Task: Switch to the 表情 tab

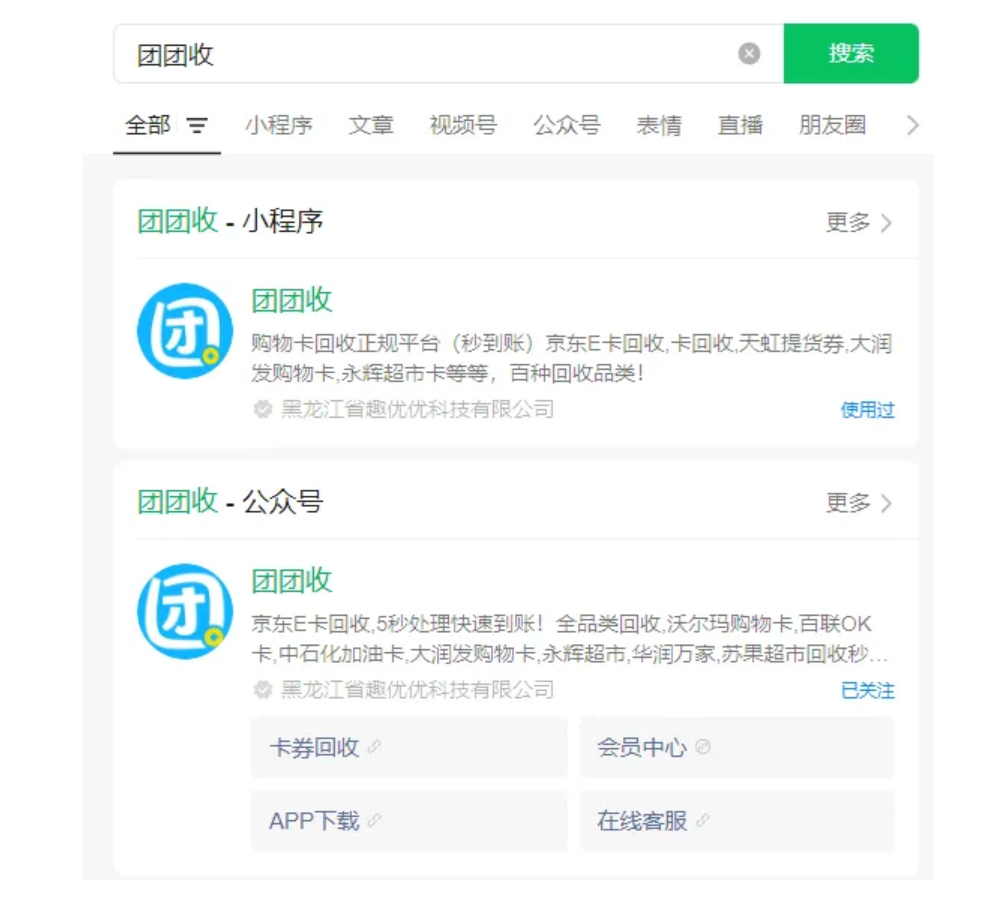Action: point(659,125)
